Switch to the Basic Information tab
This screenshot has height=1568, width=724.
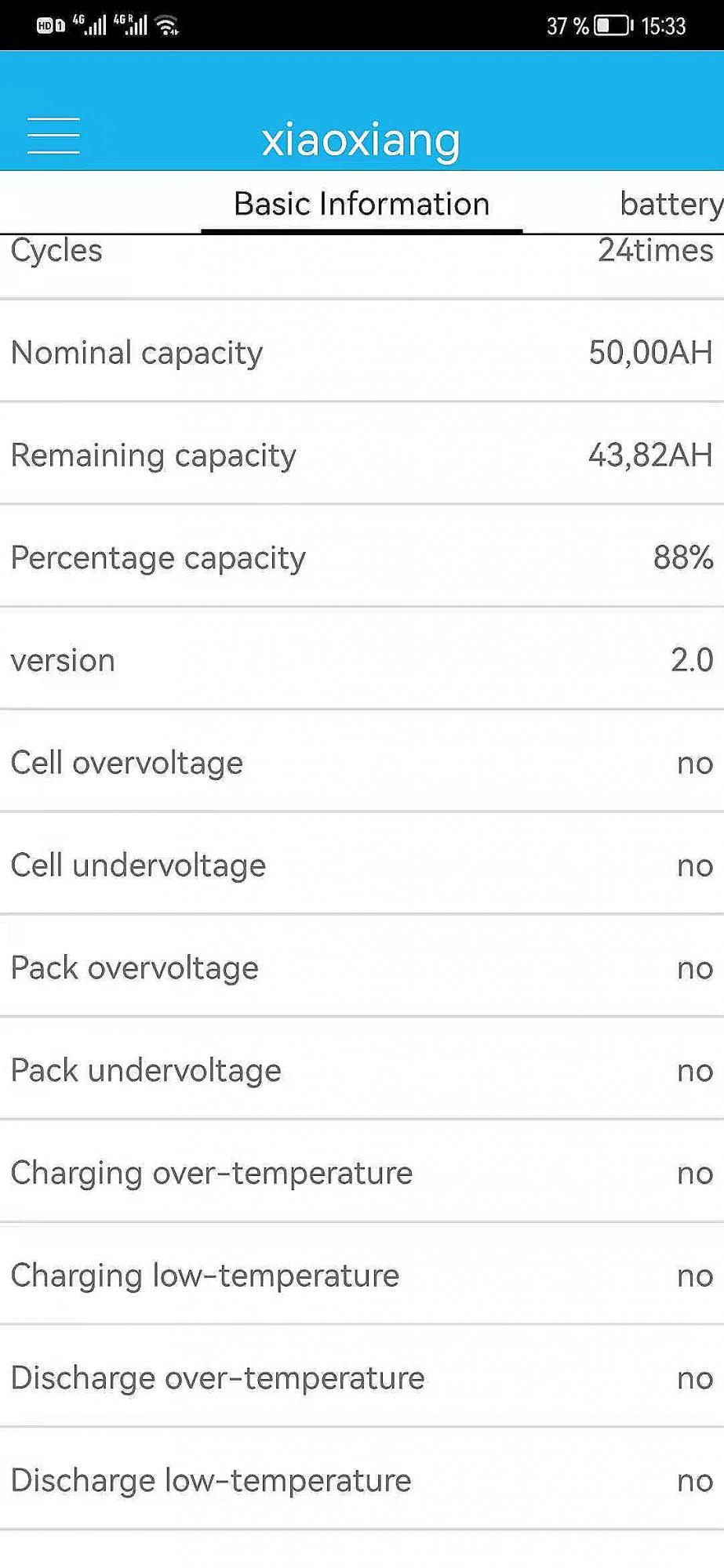click(x=362, y=204)
